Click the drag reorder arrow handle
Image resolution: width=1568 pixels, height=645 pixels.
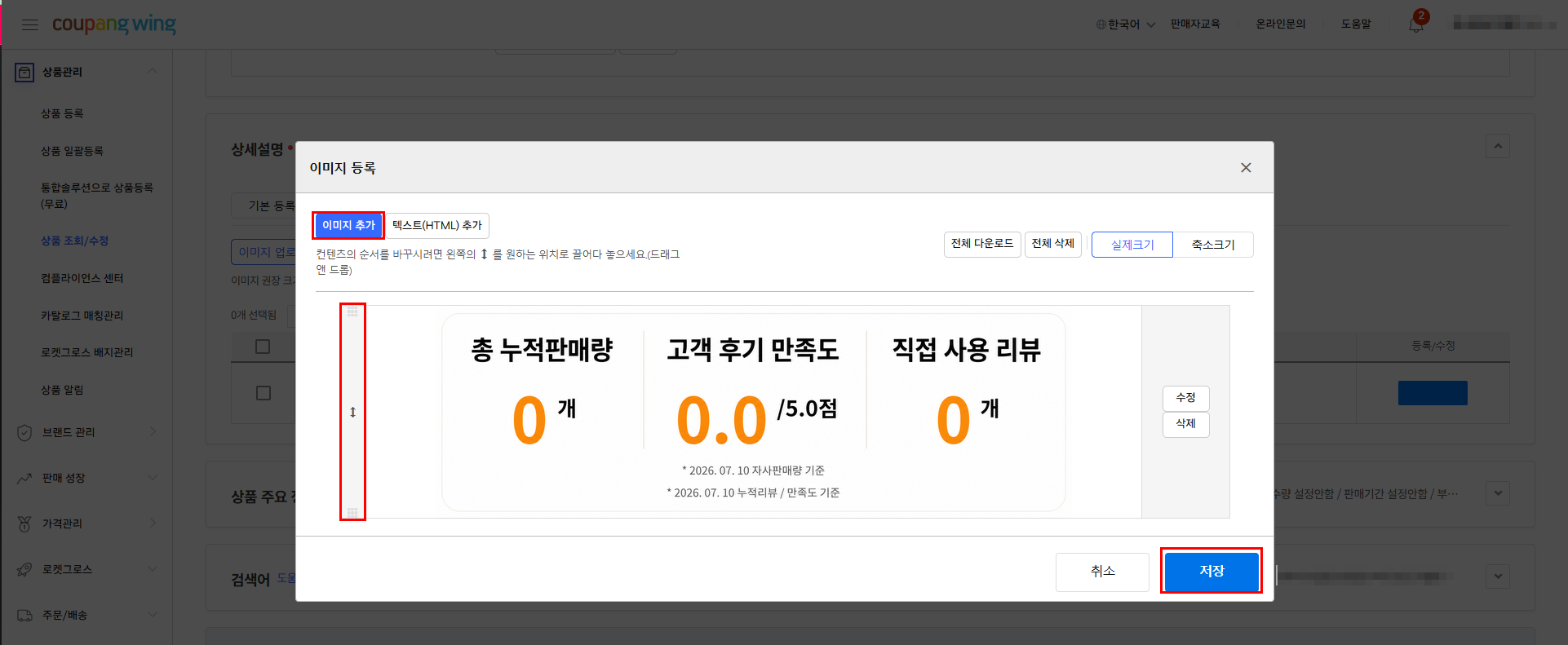point(352,412)
